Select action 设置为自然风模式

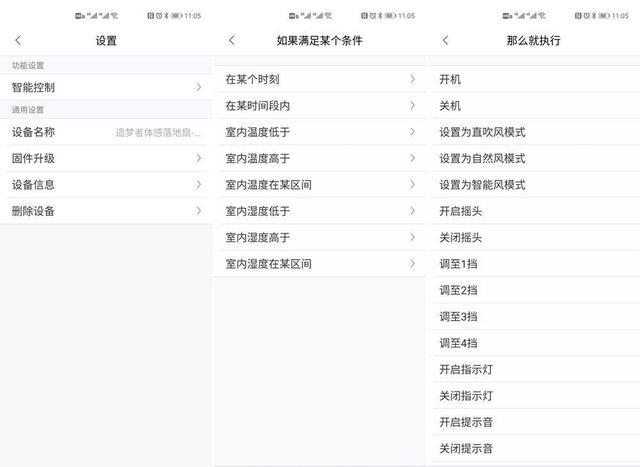(x=536, y=158)
